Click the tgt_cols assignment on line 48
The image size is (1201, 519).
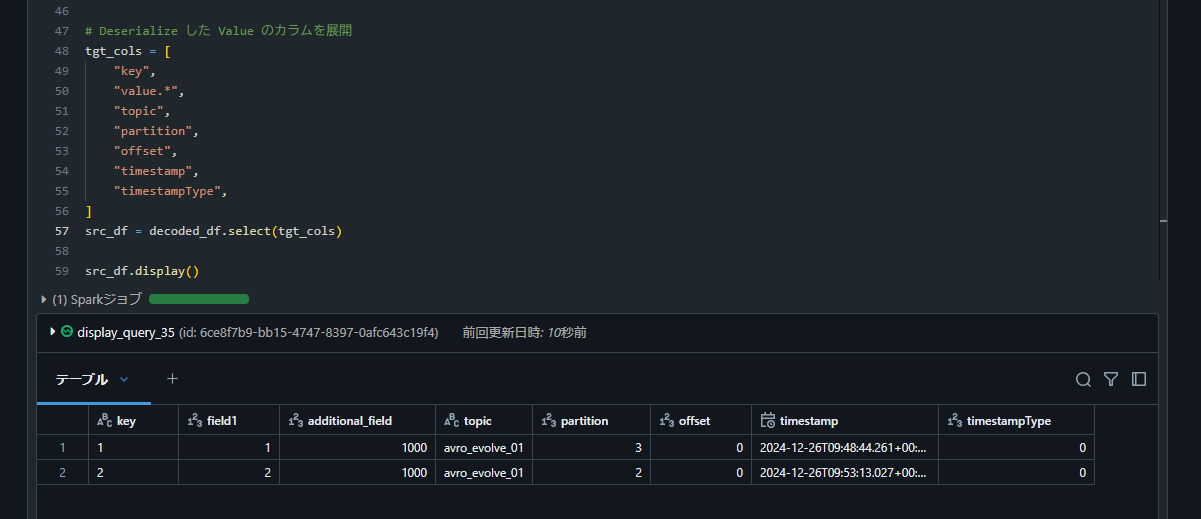pos(128,51)
